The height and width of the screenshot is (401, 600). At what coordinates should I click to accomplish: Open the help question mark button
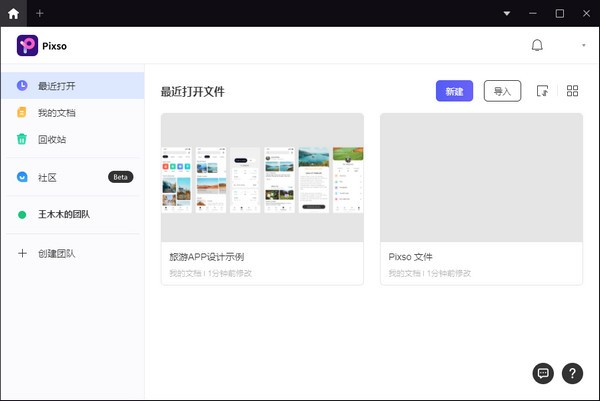click(573, 373)
